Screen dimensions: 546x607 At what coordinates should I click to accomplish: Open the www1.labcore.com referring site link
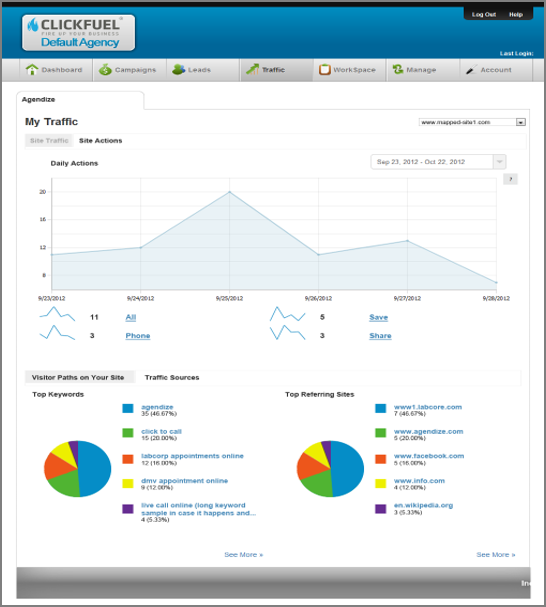pos(428,407)
